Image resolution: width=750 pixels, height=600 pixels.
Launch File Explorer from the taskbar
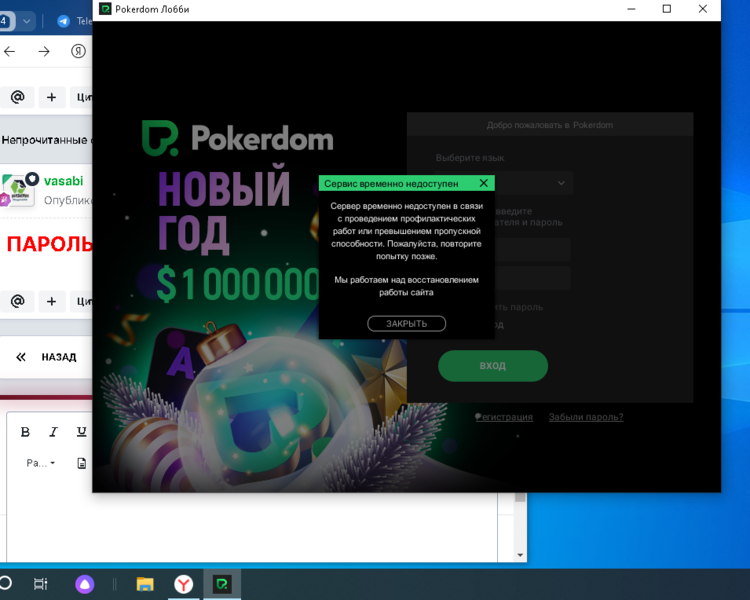(x=145, y=584)
